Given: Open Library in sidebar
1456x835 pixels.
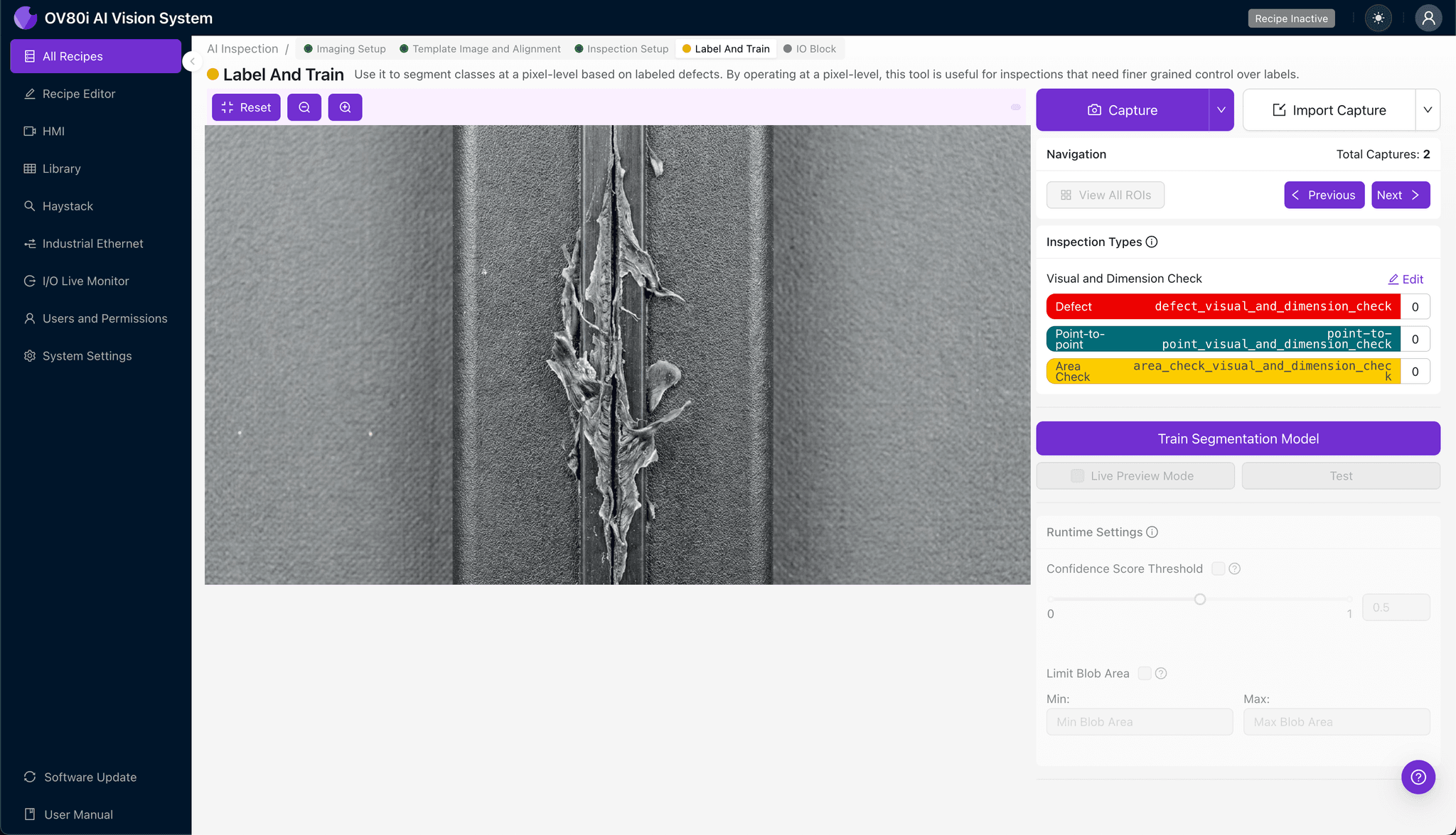Looking at the screenshot, I should [96, 168].
